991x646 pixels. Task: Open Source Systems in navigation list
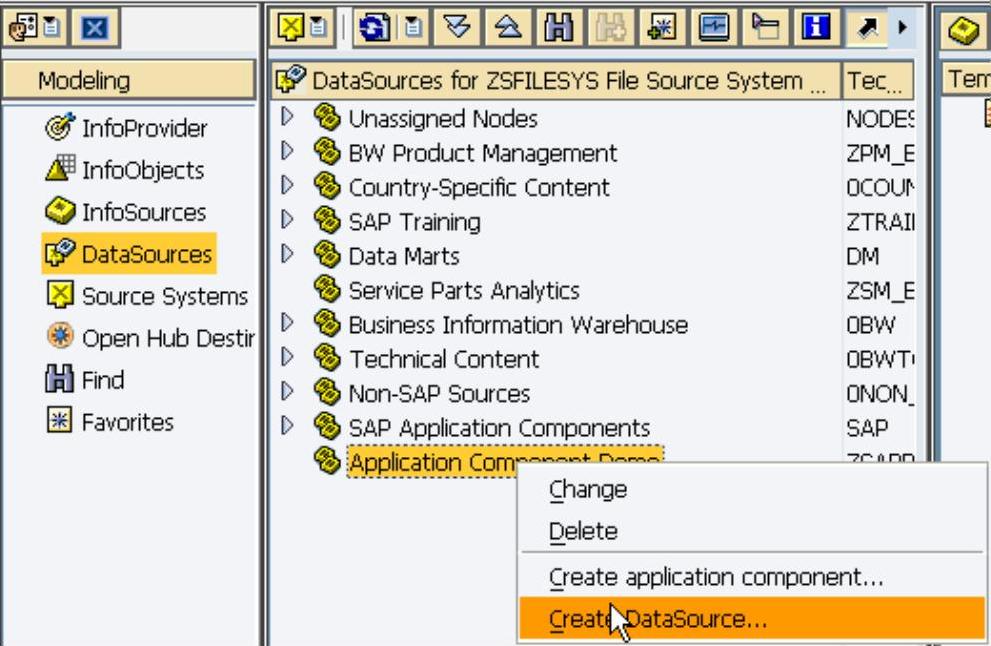tap(164, 296)
